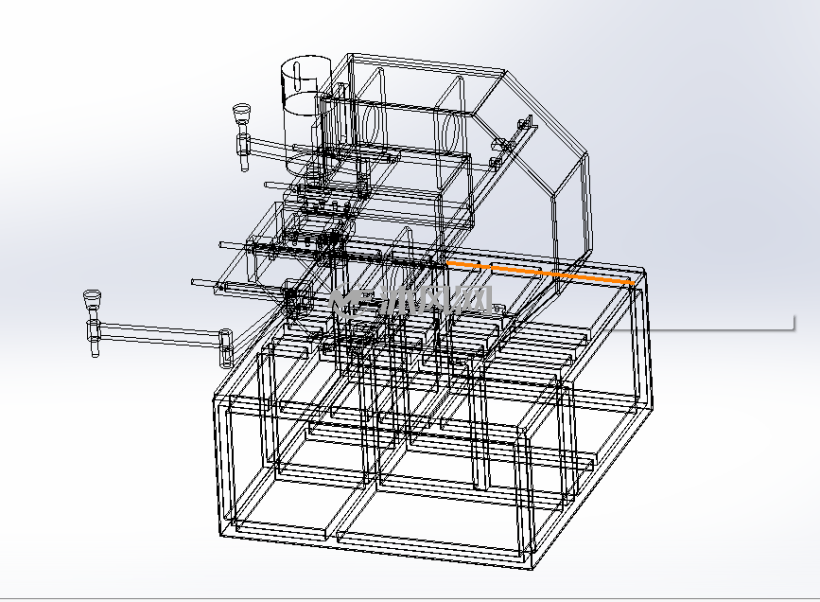
Task: Select the upper-left crank handle knob
Action: point(242,113)
